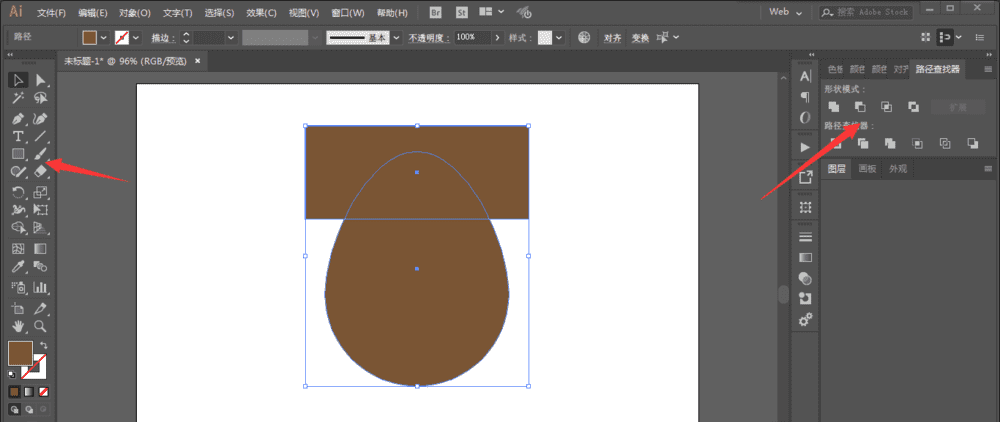
Task: Select the Type (T) tool
Action: pyautogui.click(x=18, y=136)
